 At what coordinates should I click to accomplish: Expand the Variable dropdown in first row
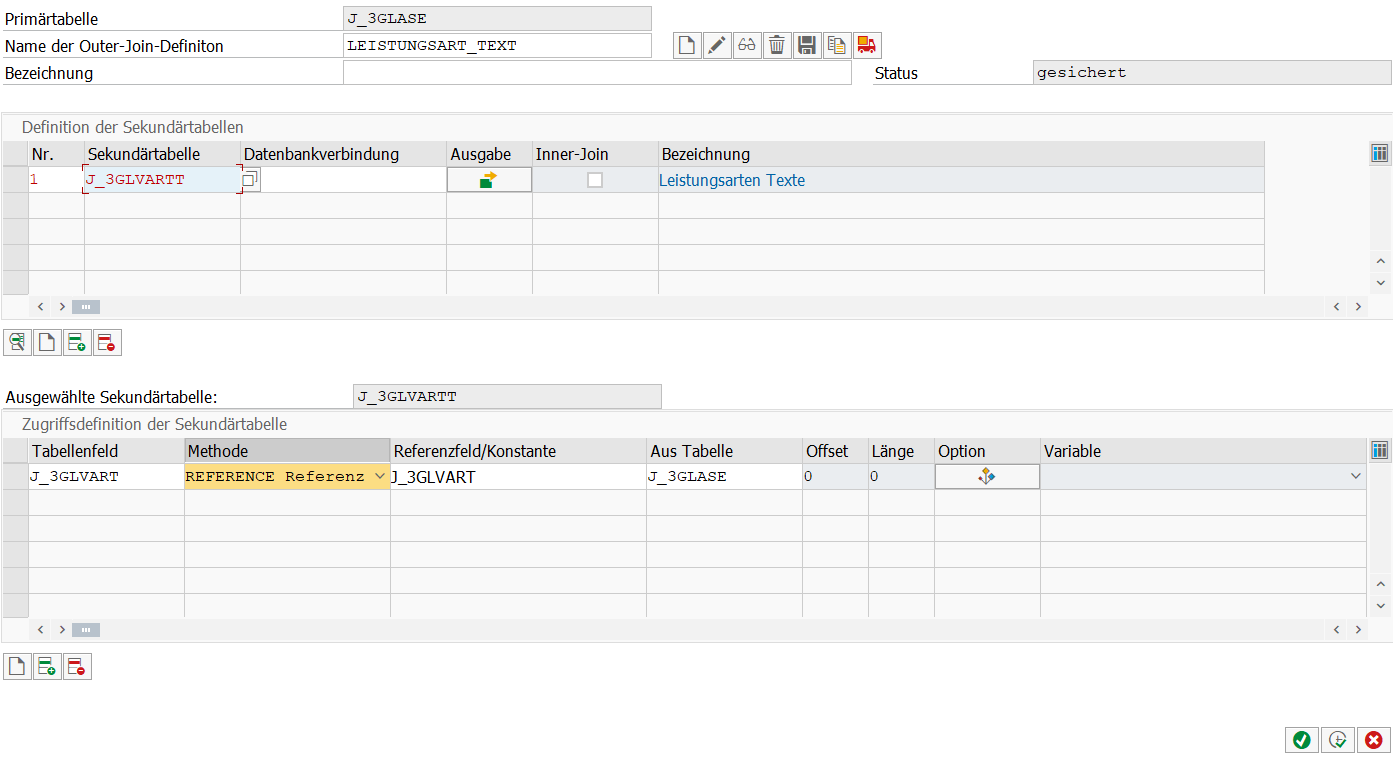tap(1356, 477)
